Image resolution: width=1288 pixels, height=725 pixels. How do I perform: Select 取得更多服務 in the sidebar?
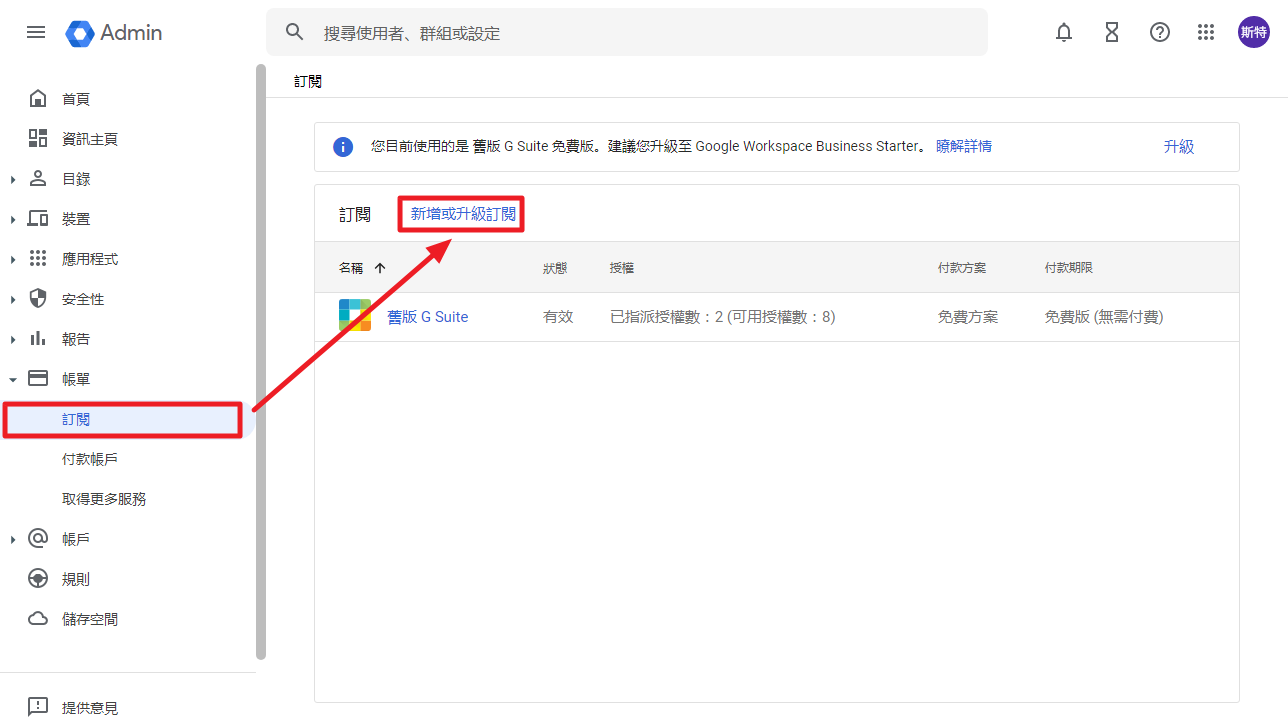point(104,499)
